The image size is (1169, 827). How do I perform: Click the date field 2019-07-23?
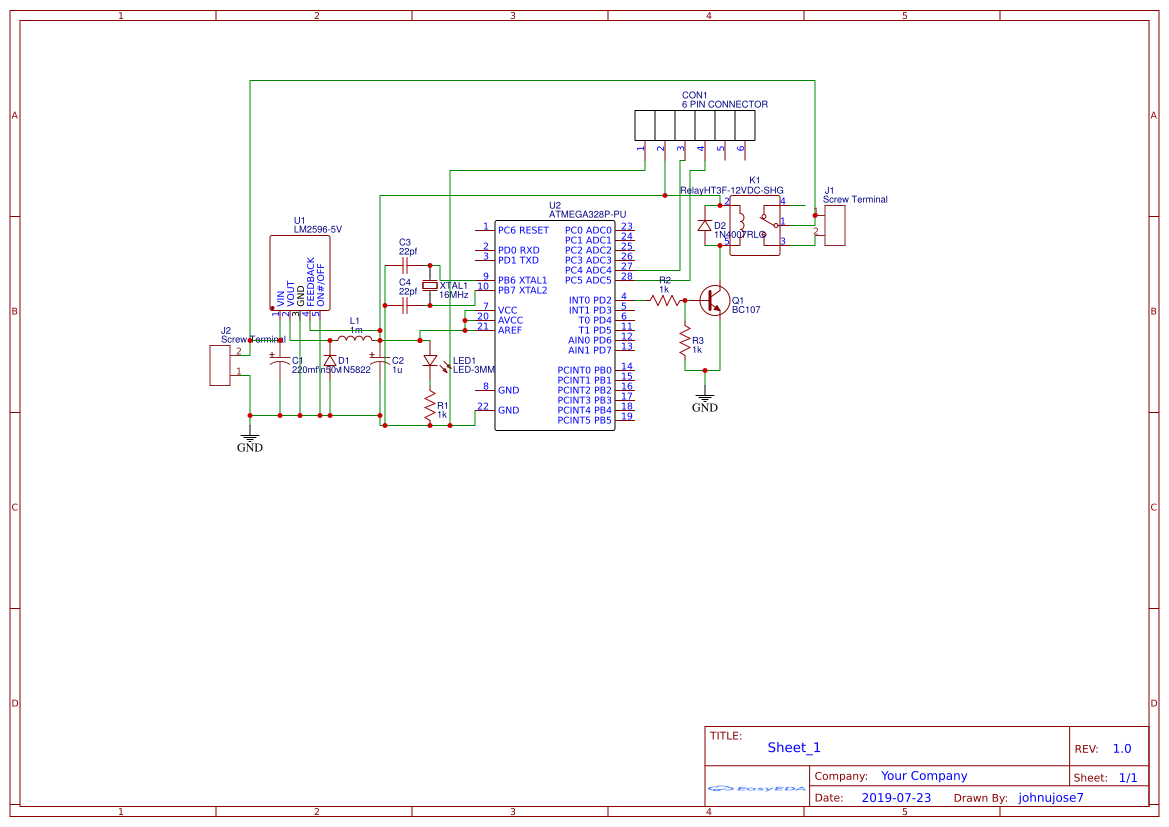(897, 797)
